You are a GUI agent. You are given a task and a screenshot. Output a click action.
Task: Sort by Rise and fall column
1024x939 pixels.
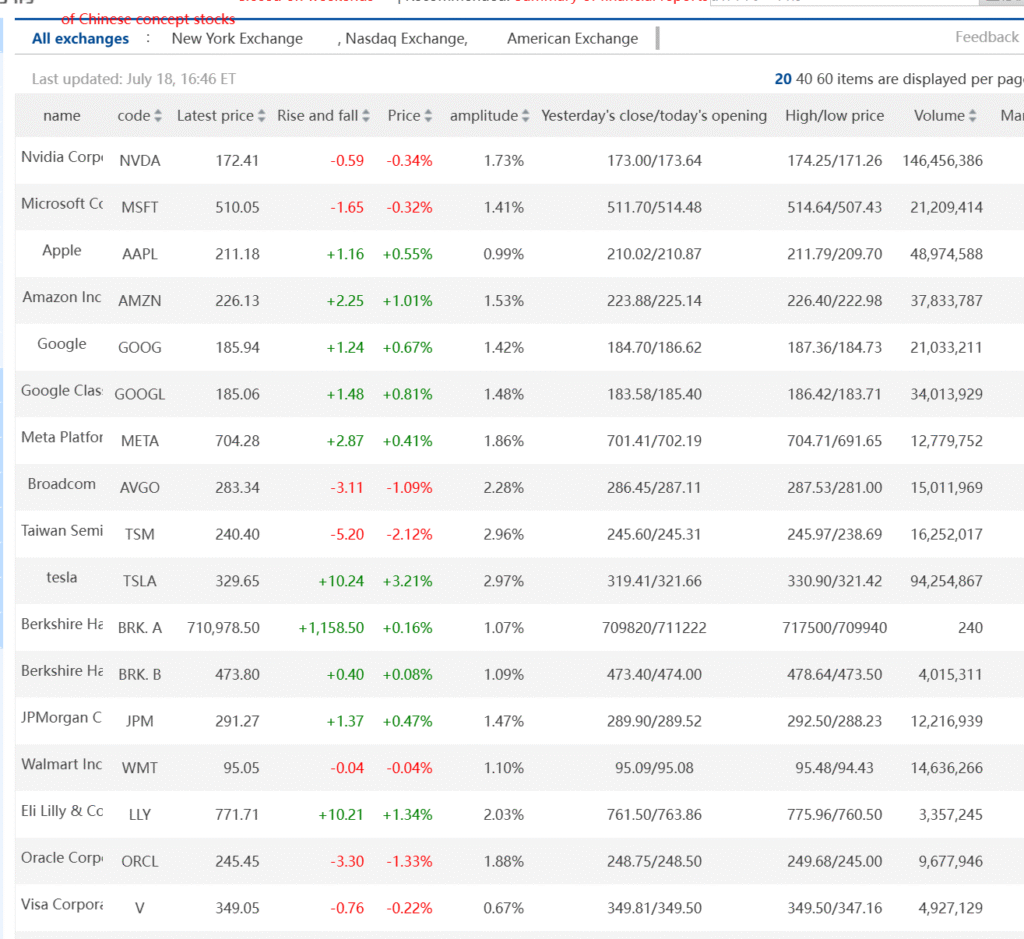coord(366,116)
